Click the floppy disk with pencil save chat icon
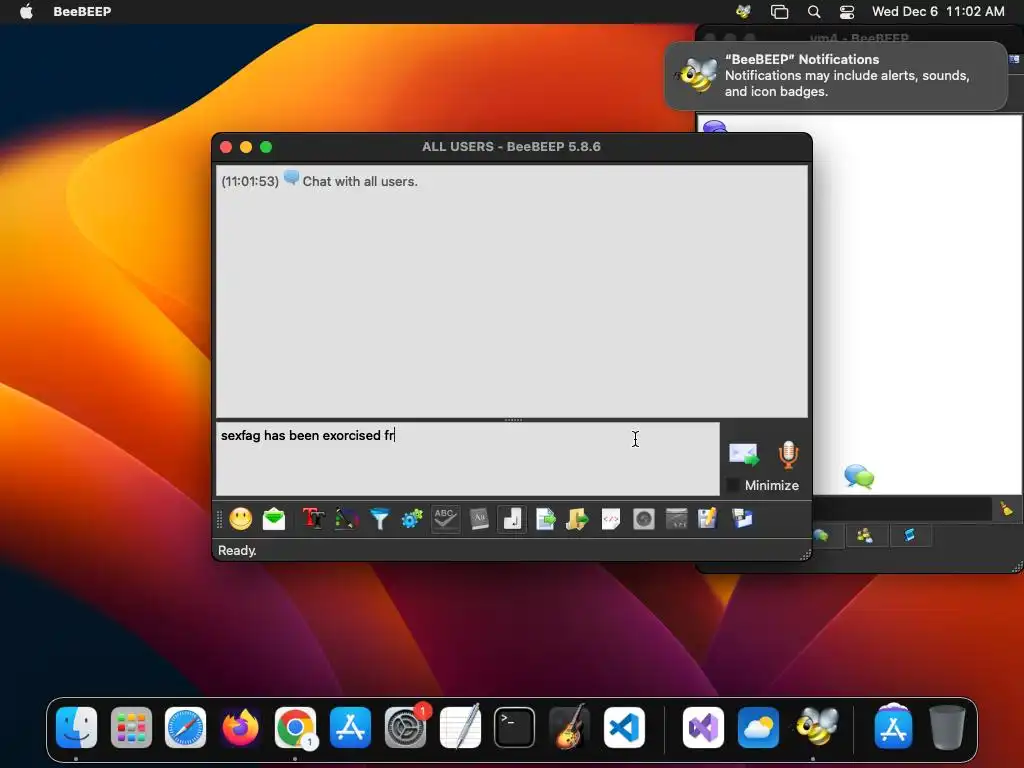 point(708,519)
